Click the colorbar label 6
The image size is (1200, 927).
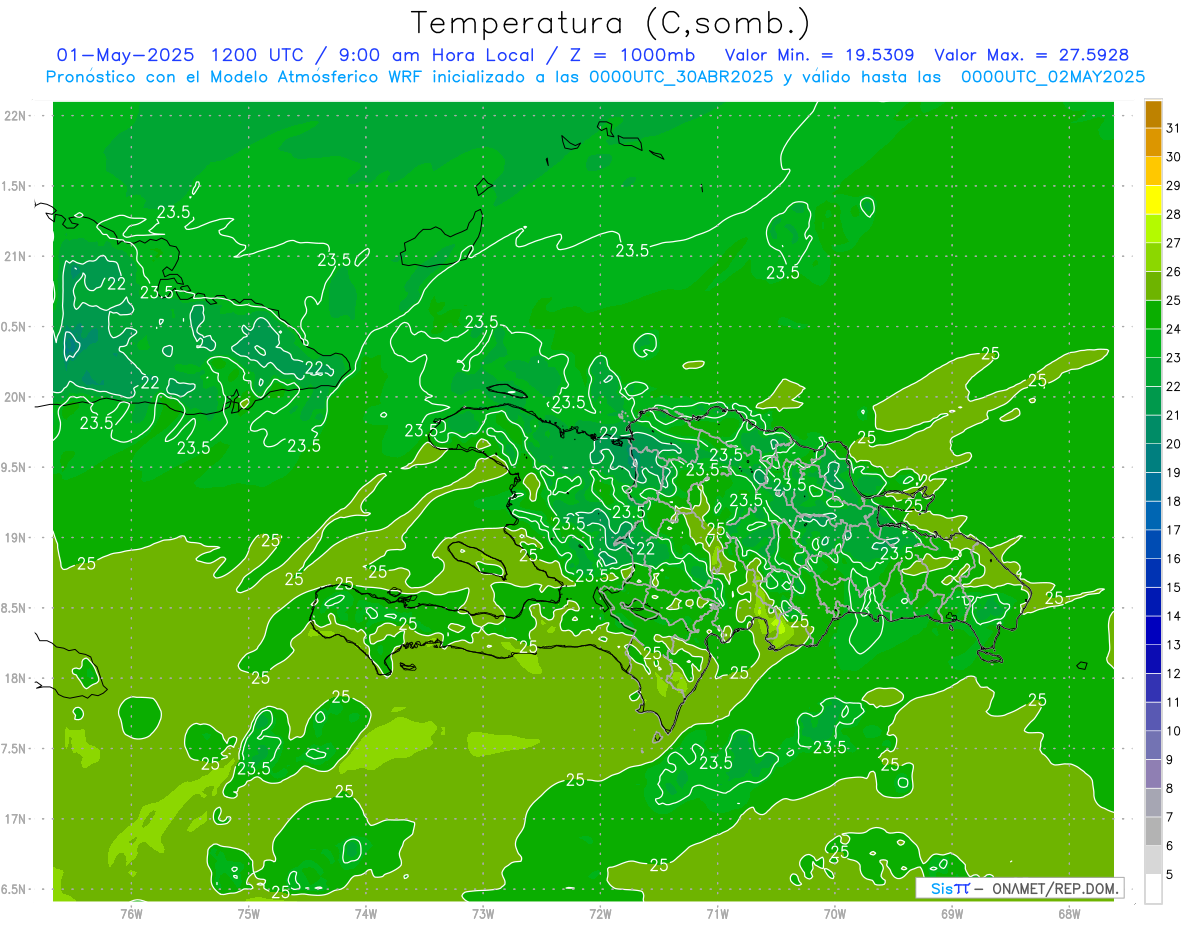tap(1170, 846)
